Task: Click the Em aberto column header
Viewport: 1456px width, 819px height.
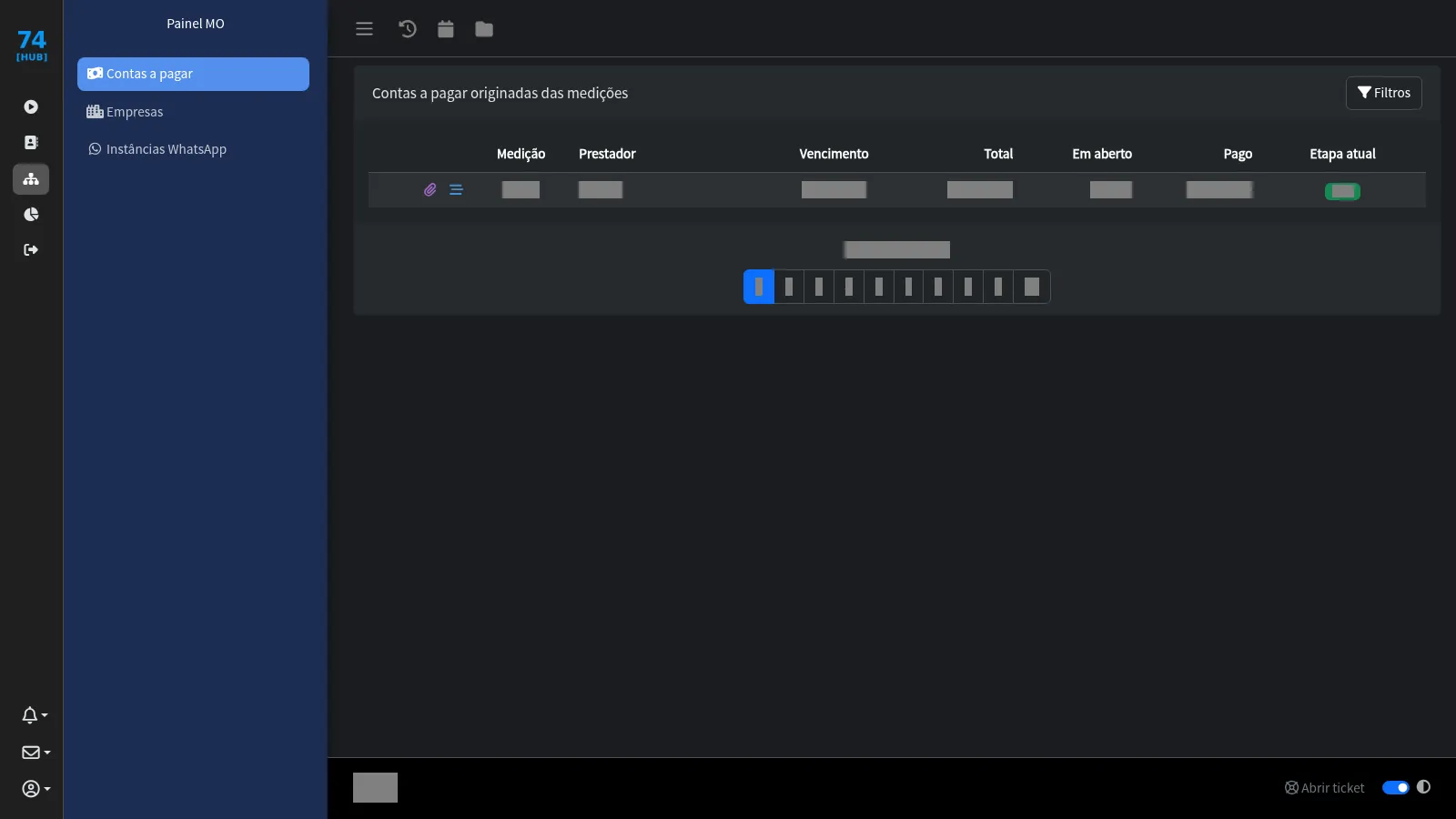Action: (x=1102, y=154)
